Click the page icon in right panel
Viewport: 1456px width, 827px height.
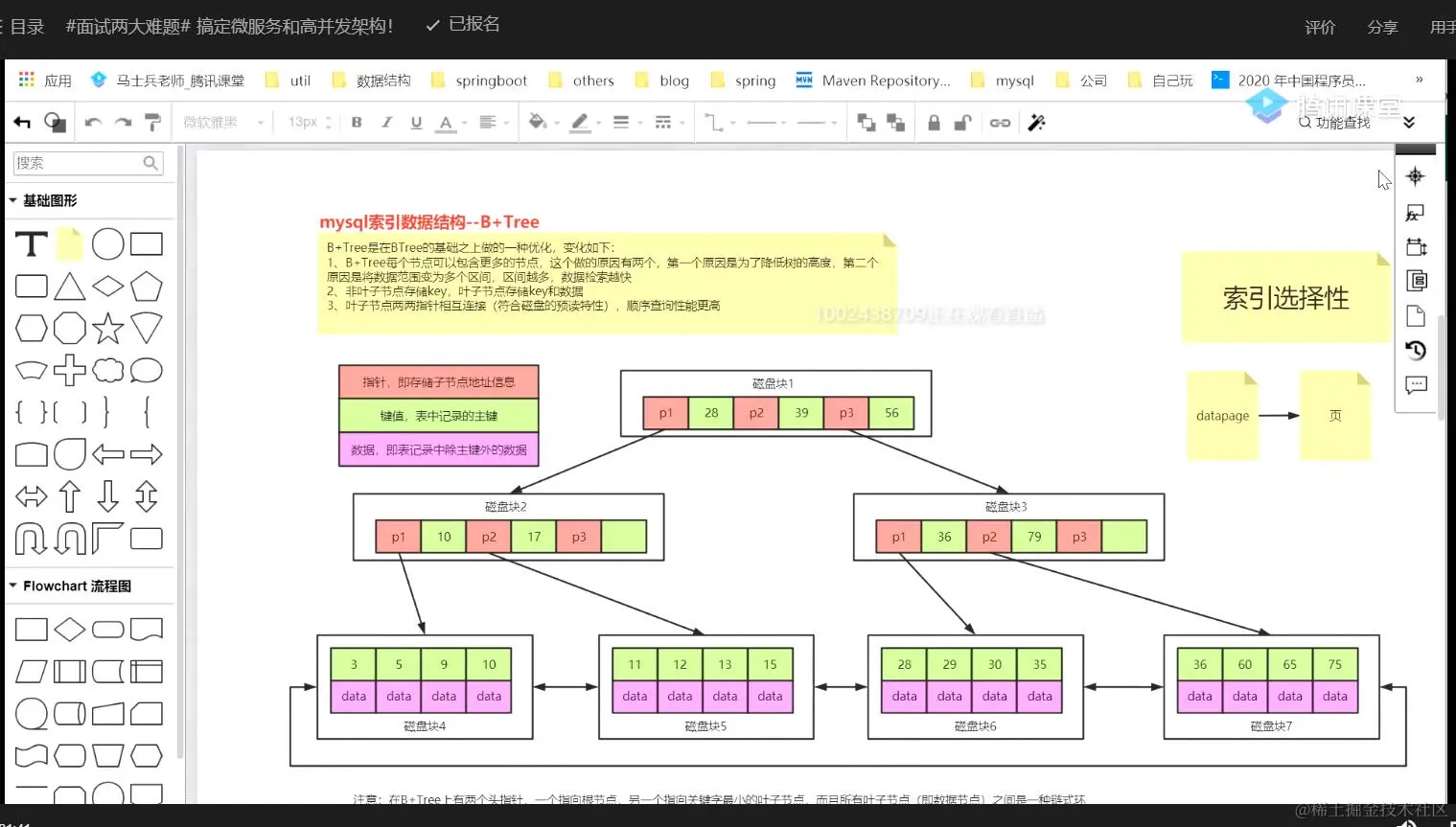pos(1416,316)
